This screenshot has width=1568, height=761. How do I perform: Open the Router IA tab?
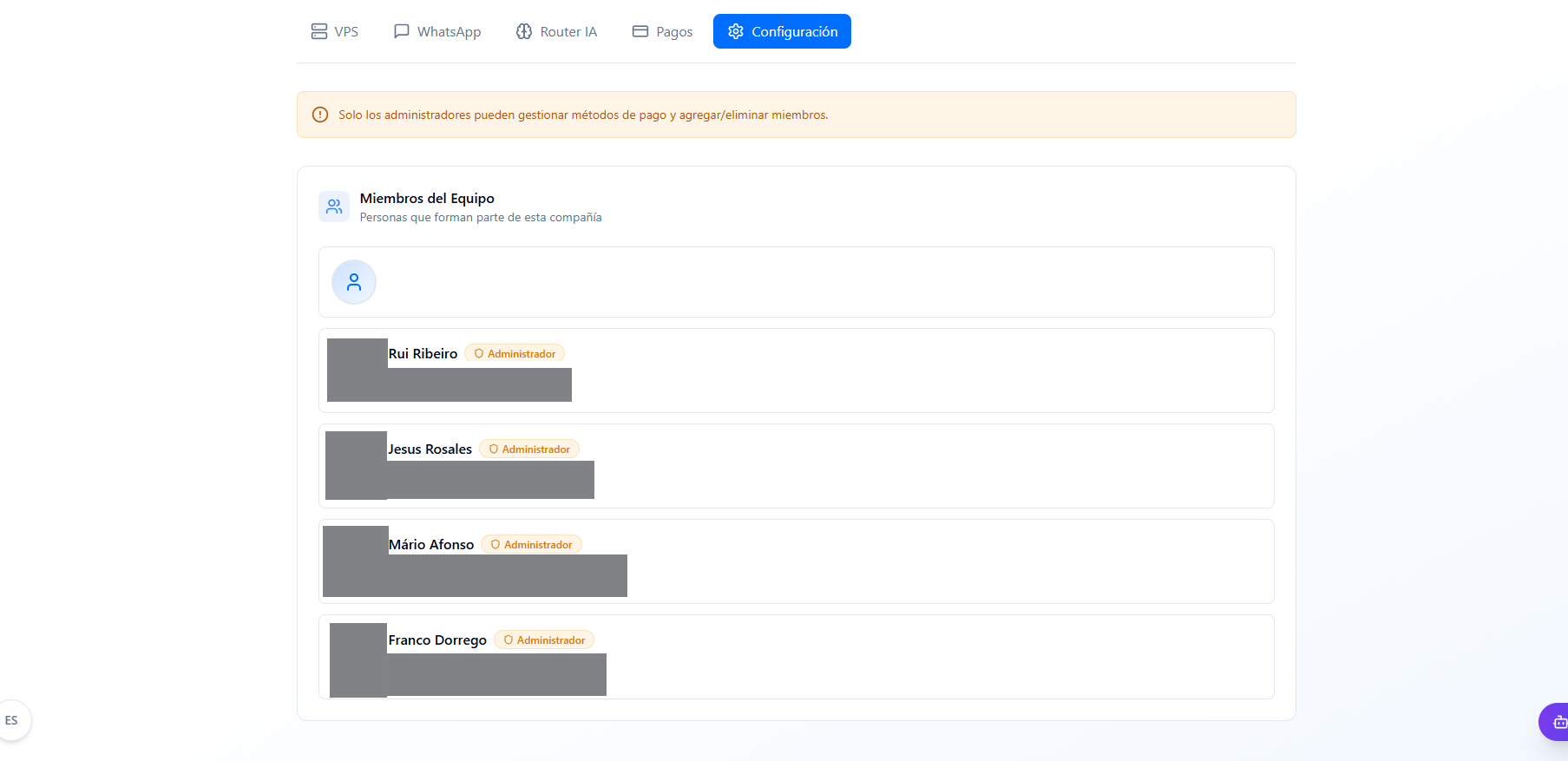[x=556, y=31]
